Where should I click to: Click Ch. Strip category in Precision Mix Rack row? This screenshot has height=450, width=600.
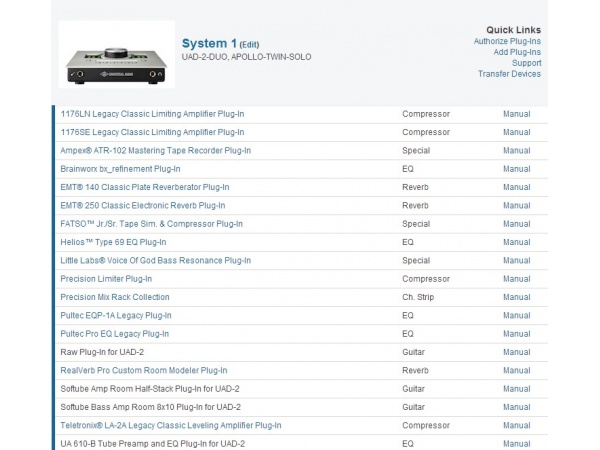(418, 297)
